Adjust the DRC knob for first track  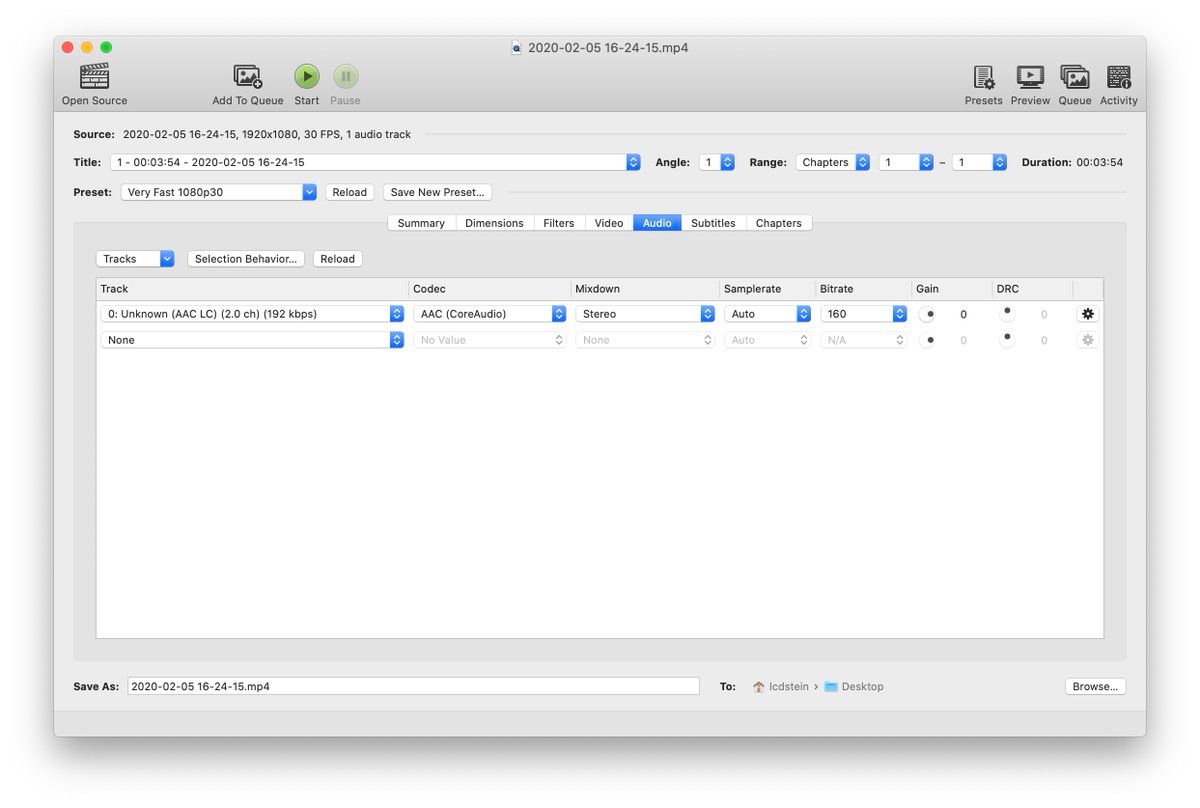tap(1007, 313)
